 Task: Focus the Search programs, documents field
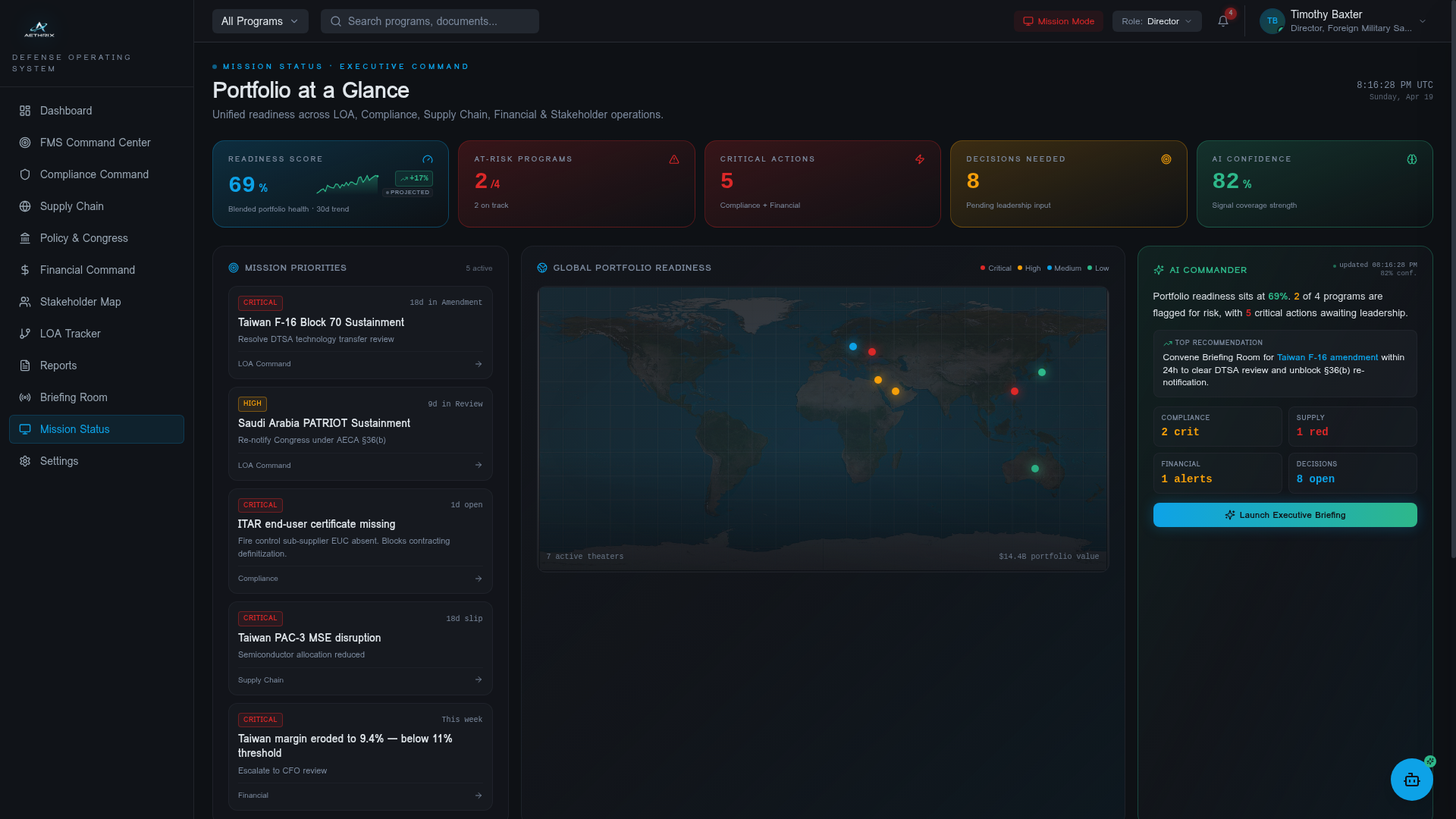pyautogui.click(x=430, y=21)
